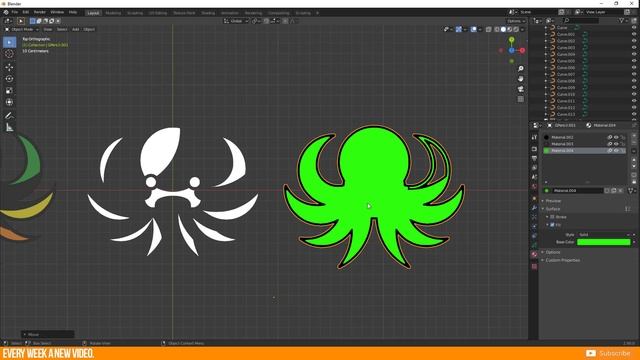
Task: Select the Scale tool
Action: tap(9, 91)
